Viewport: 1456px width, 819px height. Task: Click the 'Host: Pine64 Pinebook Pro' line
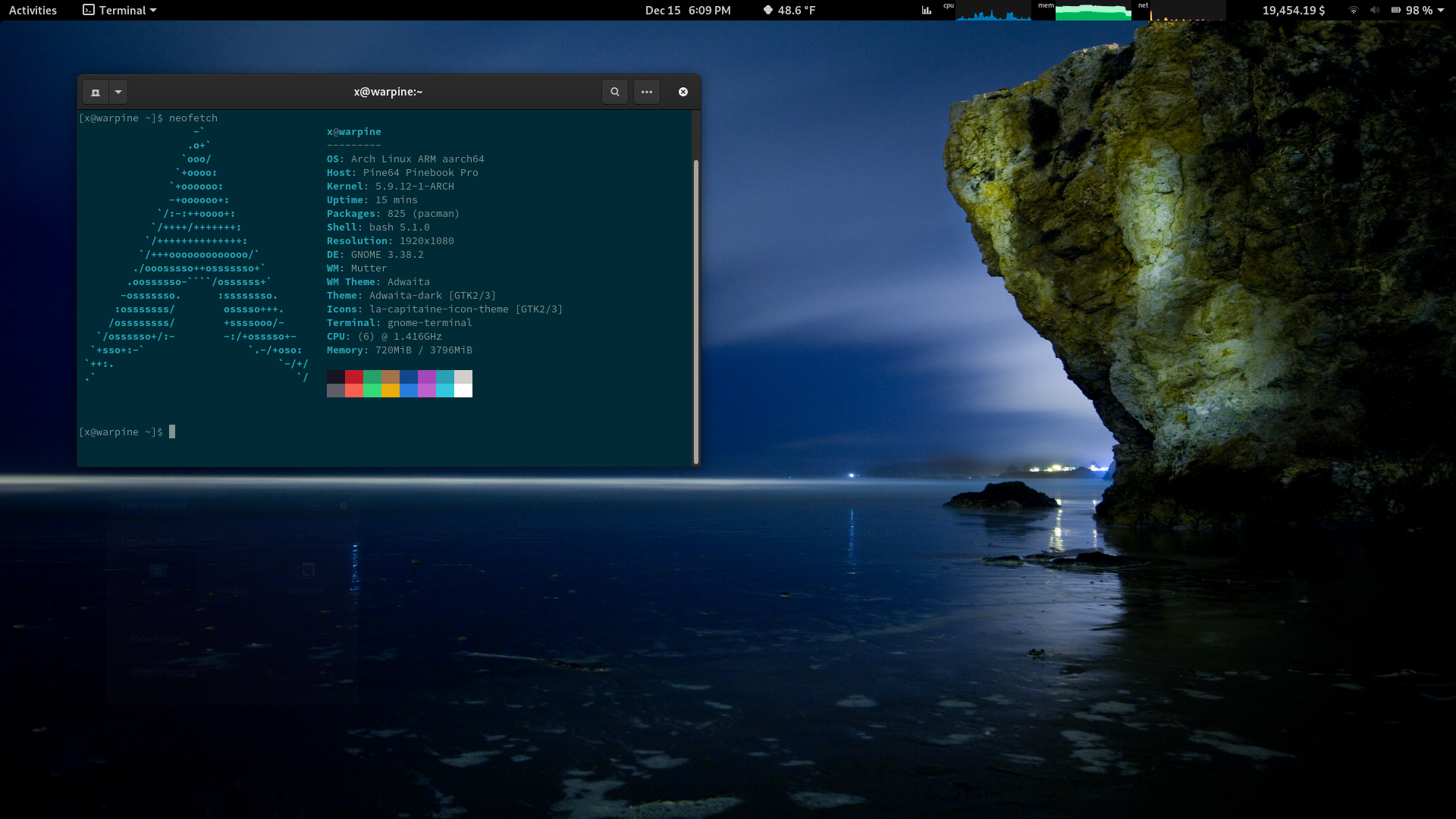coord(403,173)
